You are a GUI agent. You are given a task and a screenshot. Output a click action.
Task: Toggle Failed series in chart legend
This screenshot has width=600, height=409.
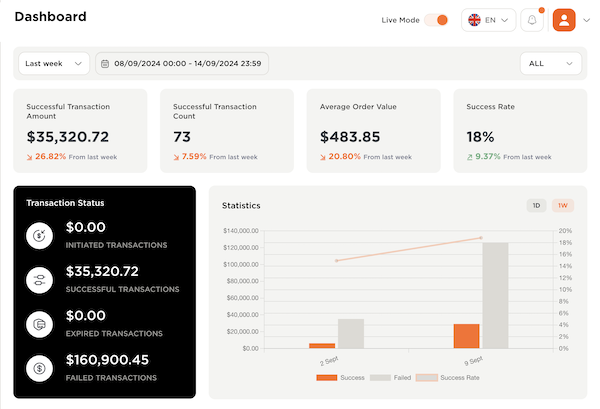[391, 378]
